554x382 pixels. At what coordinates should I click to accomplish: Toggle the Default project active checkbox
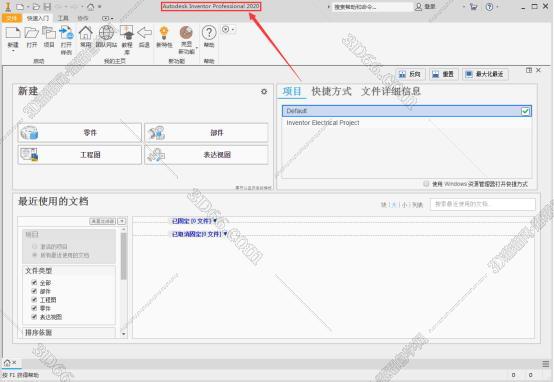[x=525, y=111]
